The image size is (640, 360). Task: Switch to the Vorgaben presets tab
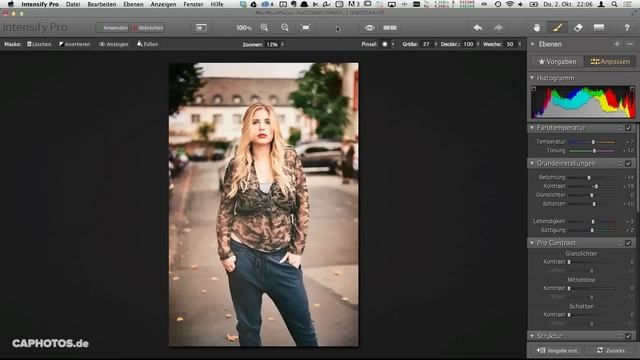(557, 62)
